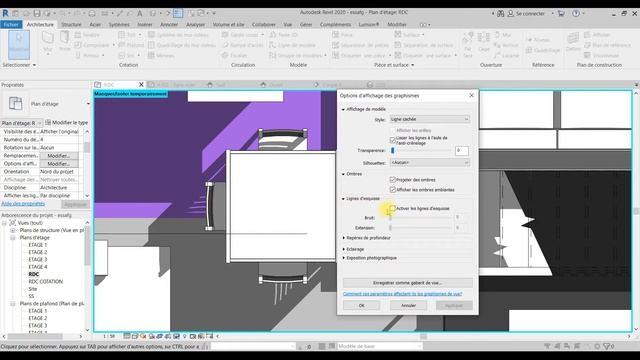
Task: Select the Définir work plane tool
Action: tap(573, 42)
